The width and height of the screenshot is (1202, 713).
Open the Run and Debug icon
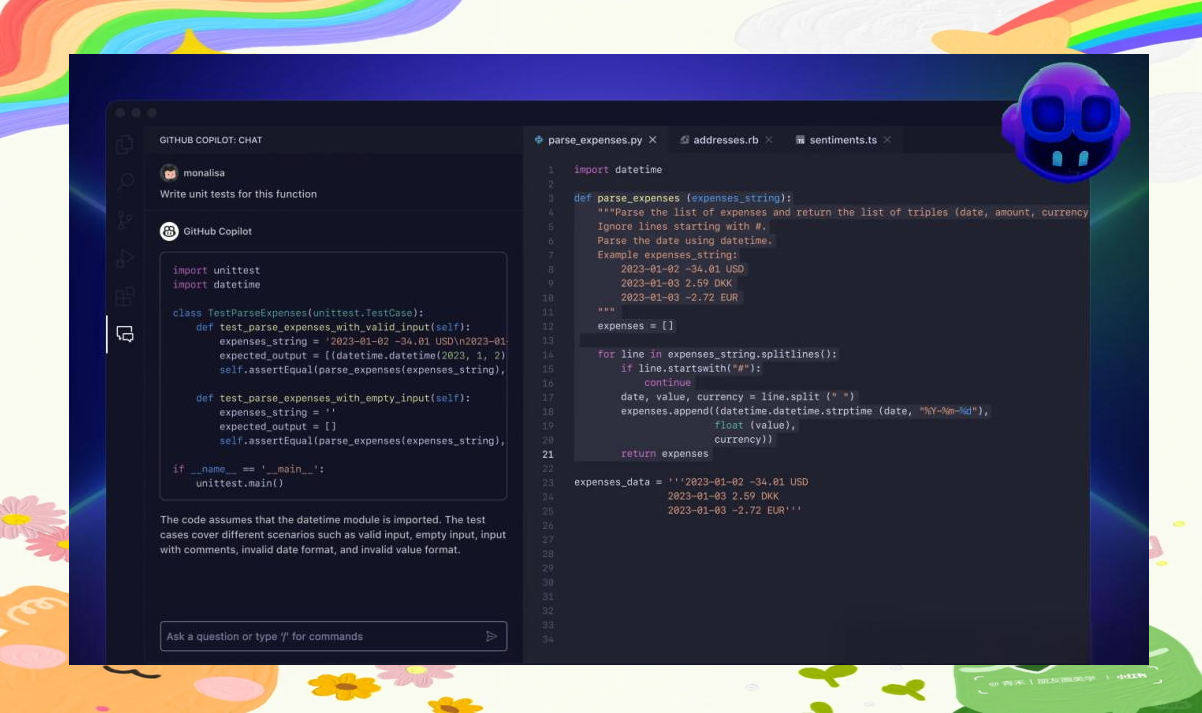(x=125, y=258)
